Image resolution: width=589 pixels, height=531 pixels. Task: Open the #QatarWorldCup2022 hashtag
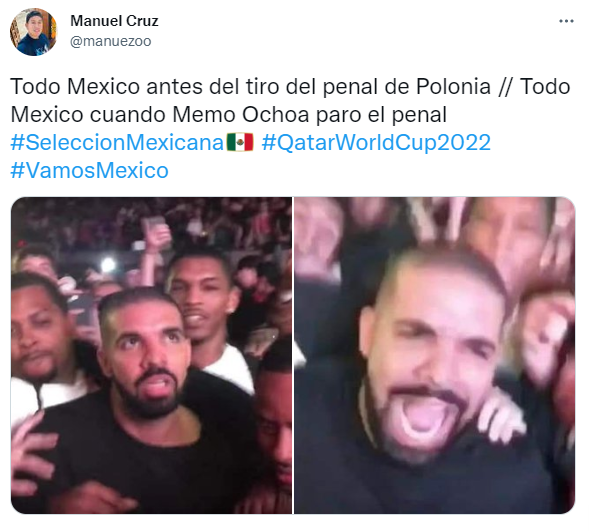(x=376, y=143)
